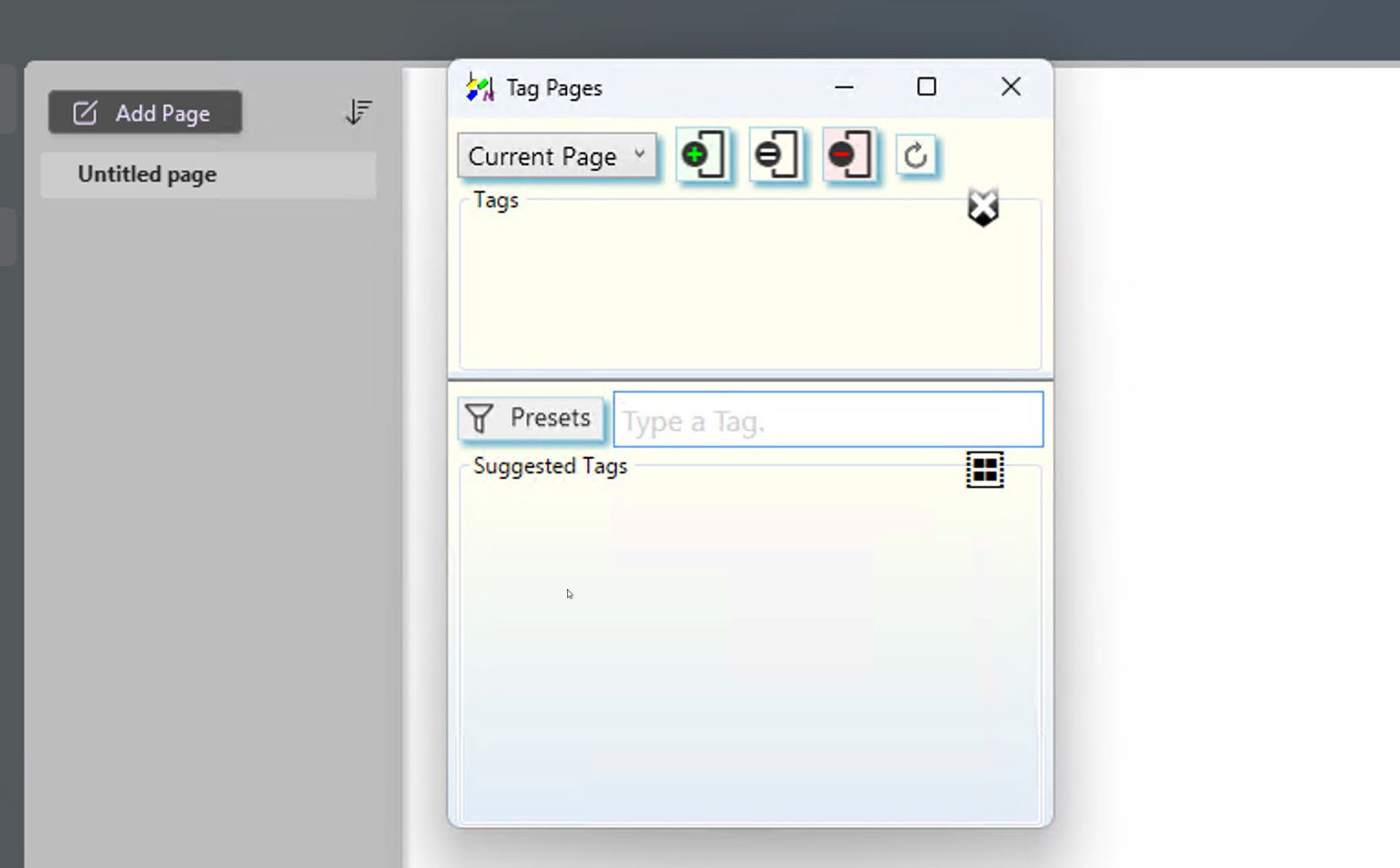Minimize the Tag Pages window
This screenshot has width=1400, height=868.
[x=842, y=86]
